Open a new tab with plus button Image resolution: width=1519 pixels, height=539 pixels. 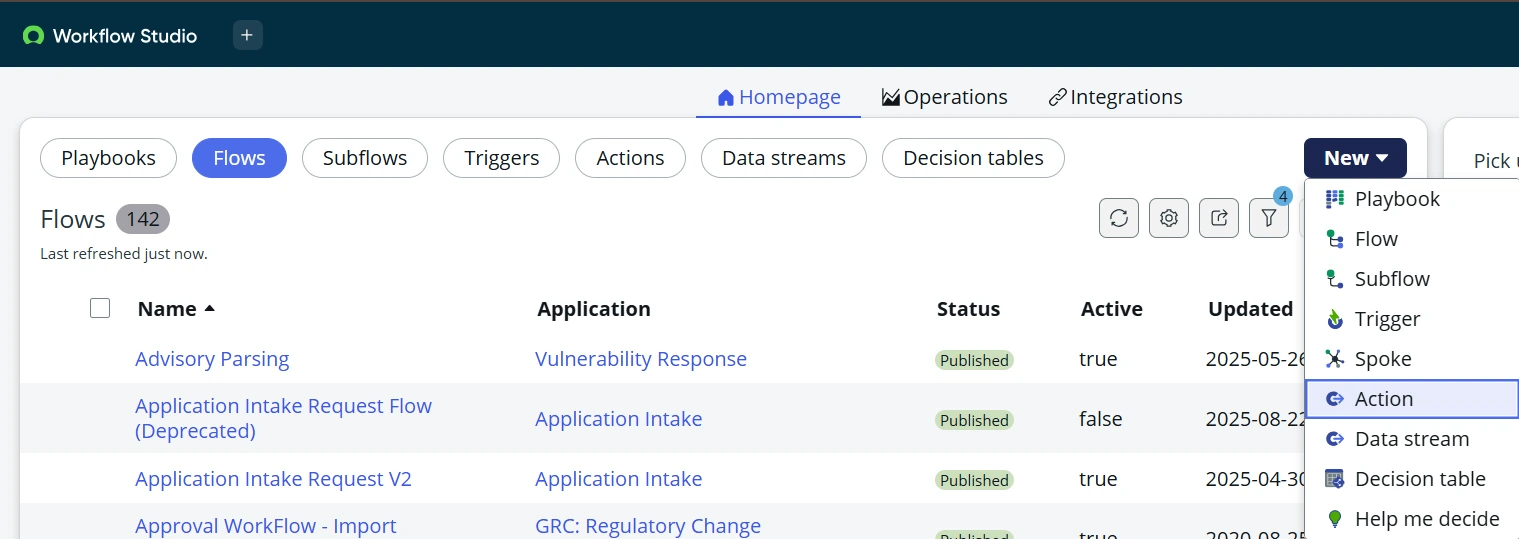coord(248,35)
